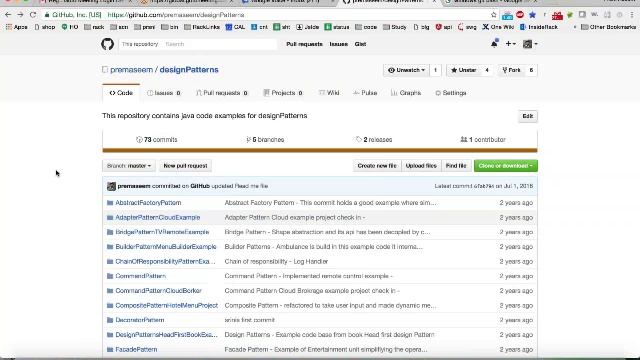The image size is (640, 360).
Task: Go back with browser back arrow
Action: click(8, 15)
